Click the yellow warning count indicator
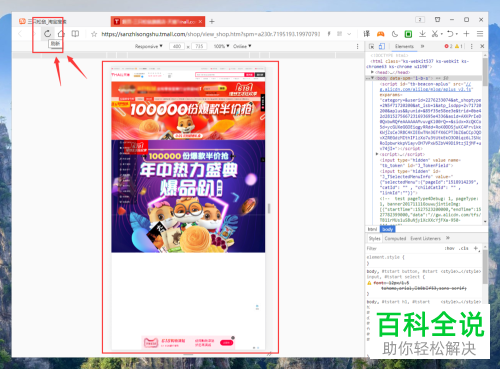 459,46
